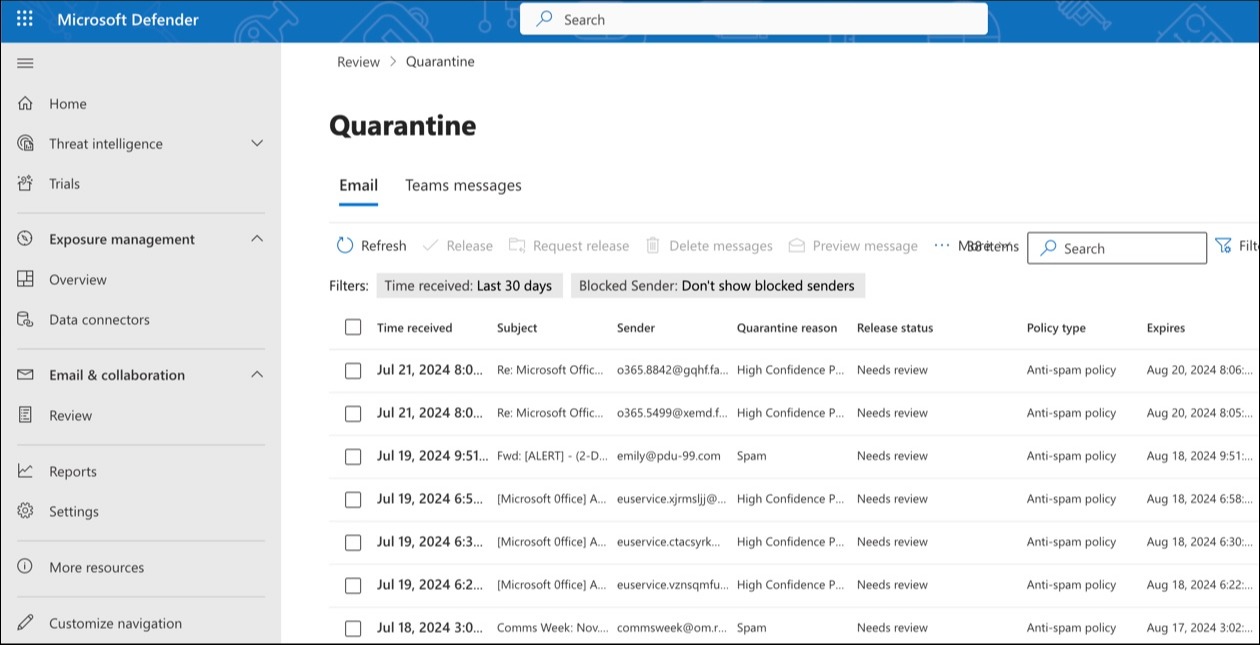
Task: Open Preview message via its envelope icon
Action: [797, 245]
